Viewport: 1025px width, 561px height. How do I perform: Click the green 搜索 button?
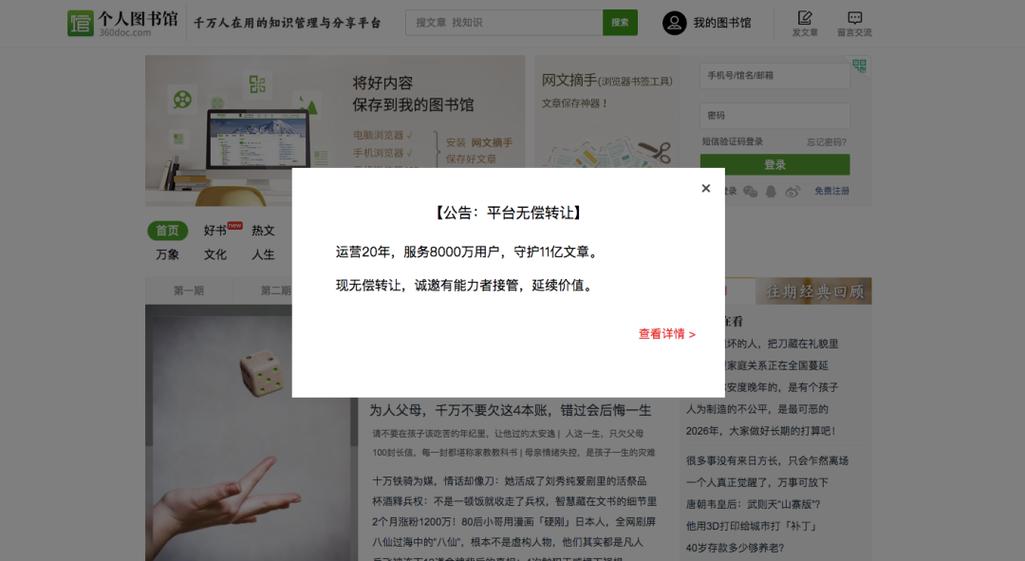click(x=620, y=22)
